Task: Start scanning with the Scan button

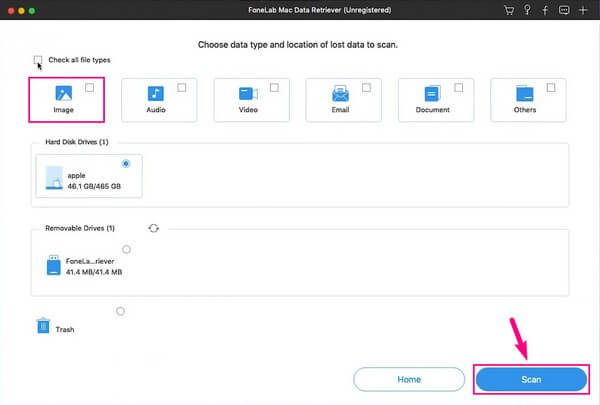Action: click(531, 379)
